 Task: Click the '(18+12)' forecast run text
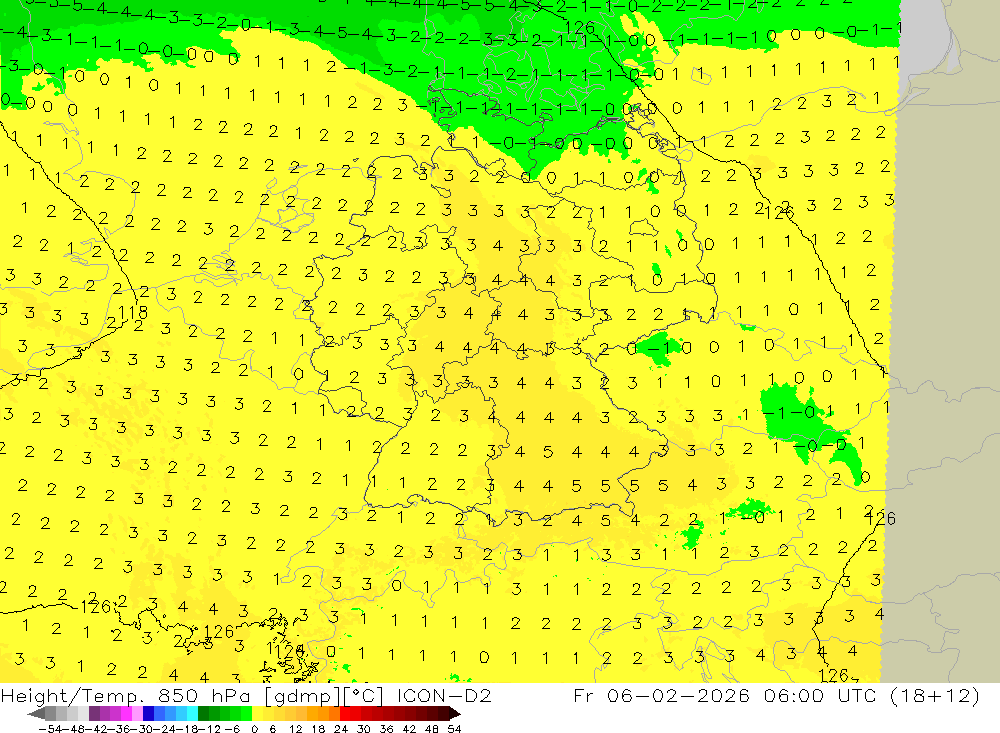pos(934,695)
